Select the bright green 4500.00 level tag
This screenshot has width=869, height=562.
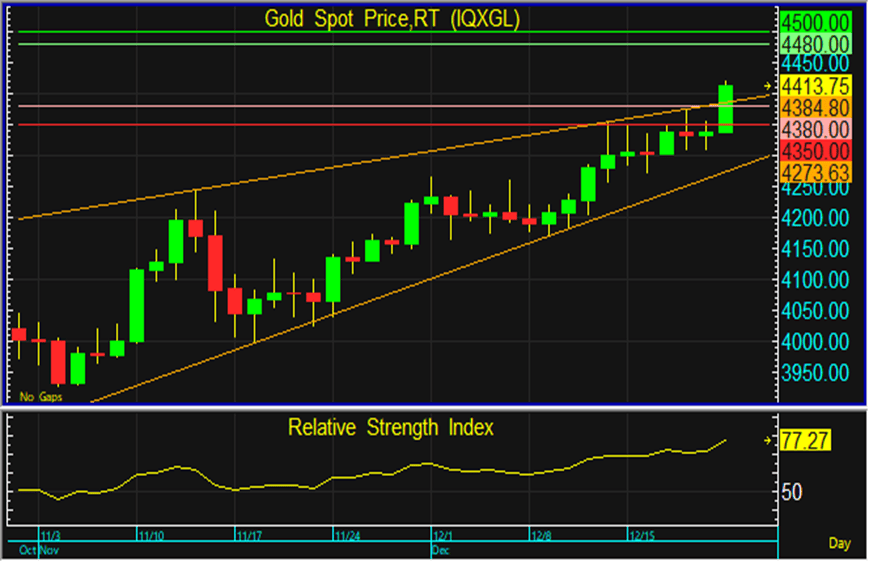[815, 22]
